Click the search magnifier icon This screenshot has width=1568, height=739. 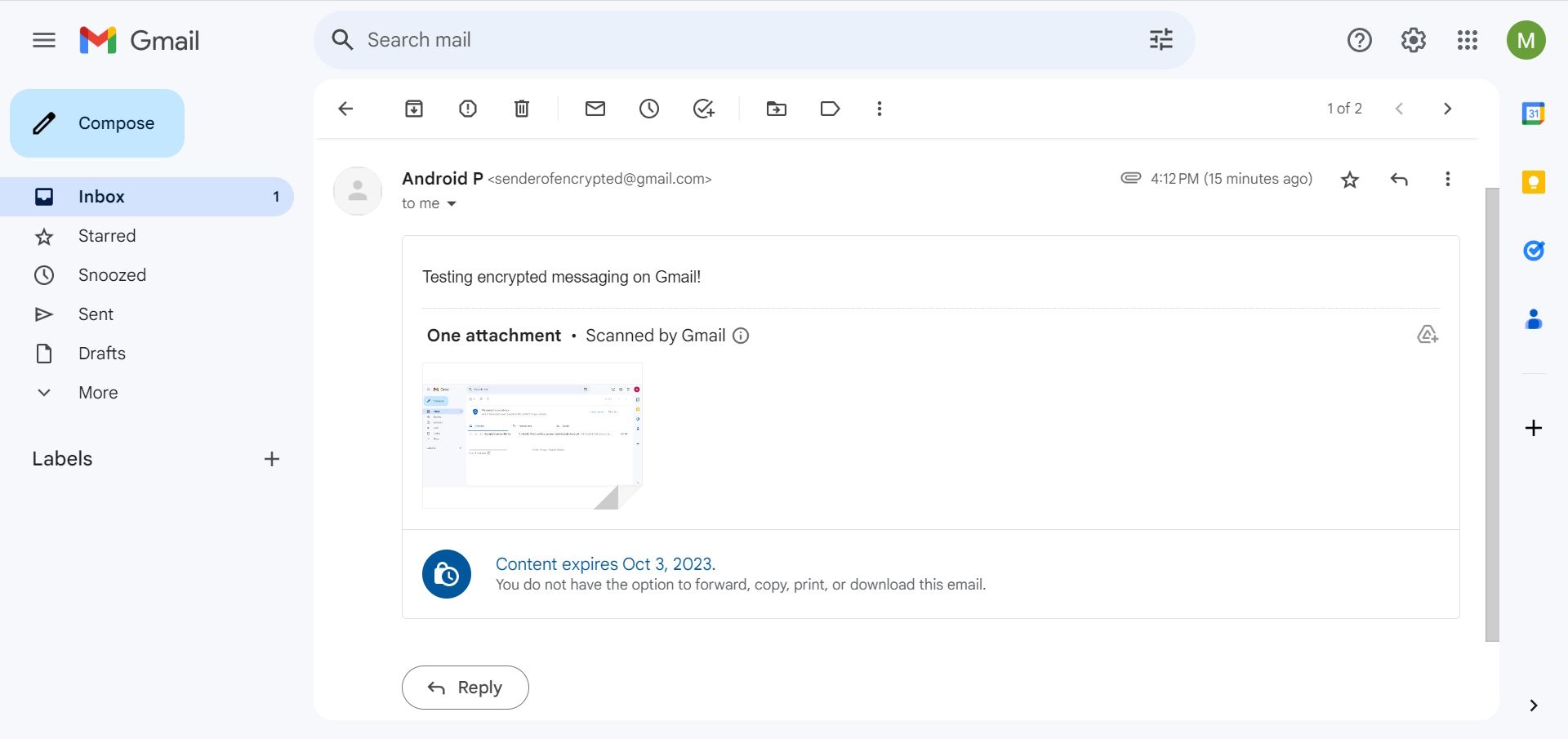pos(342,40)
